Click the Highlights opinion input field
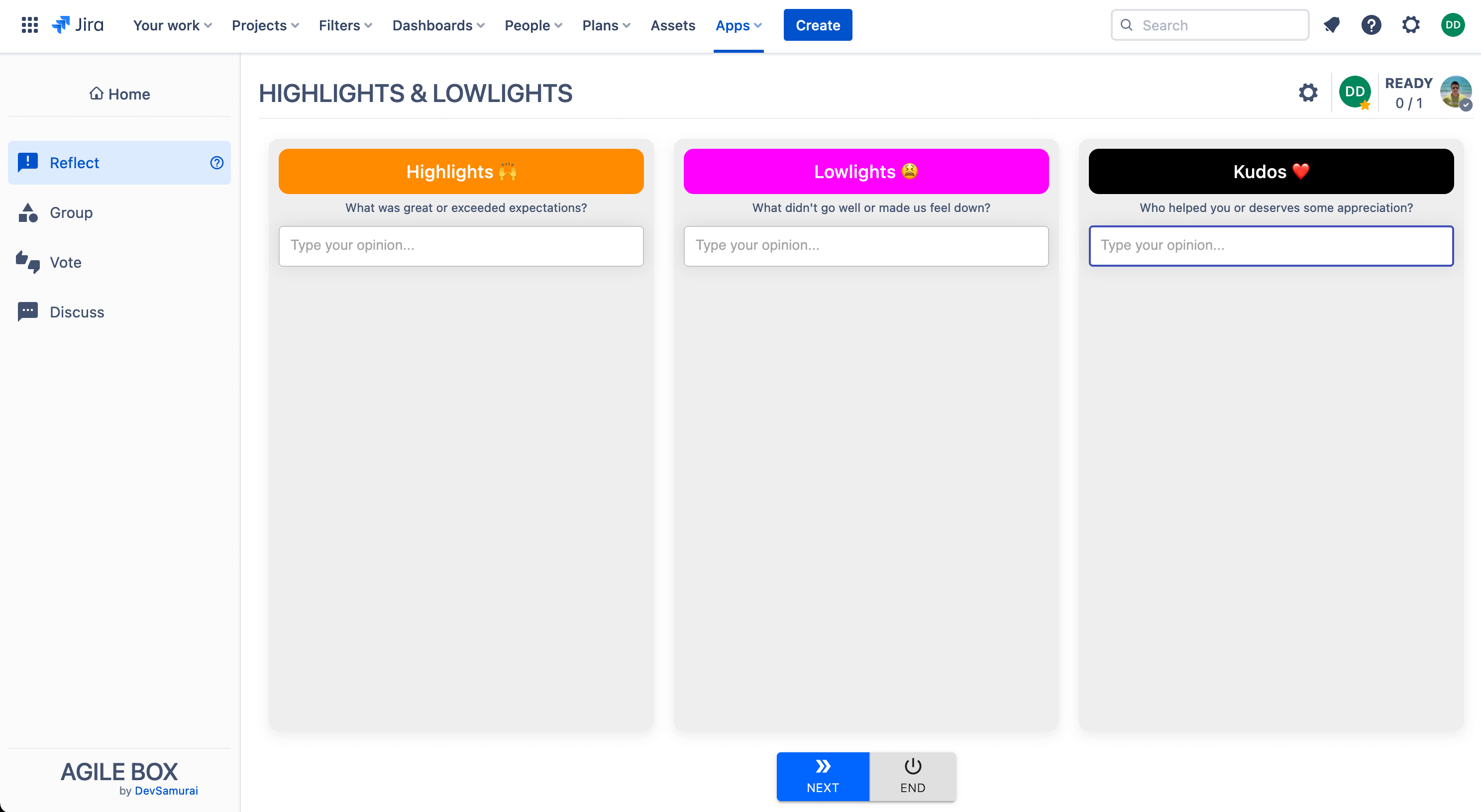This screenshot has width=1481, height=812. [461, 245]
